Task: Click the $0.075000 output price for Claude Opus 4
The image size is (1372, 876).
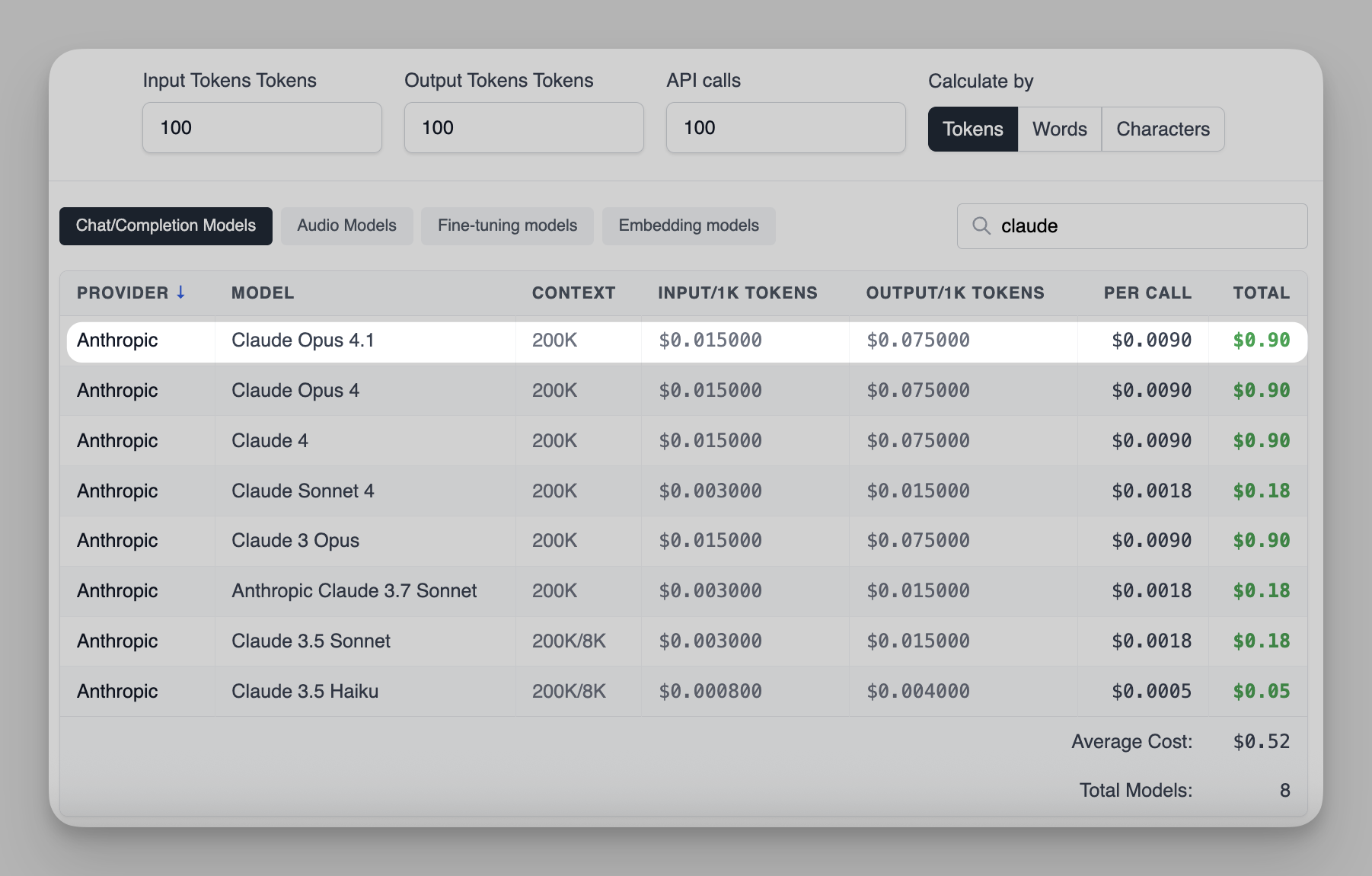Action: [918, 391]
